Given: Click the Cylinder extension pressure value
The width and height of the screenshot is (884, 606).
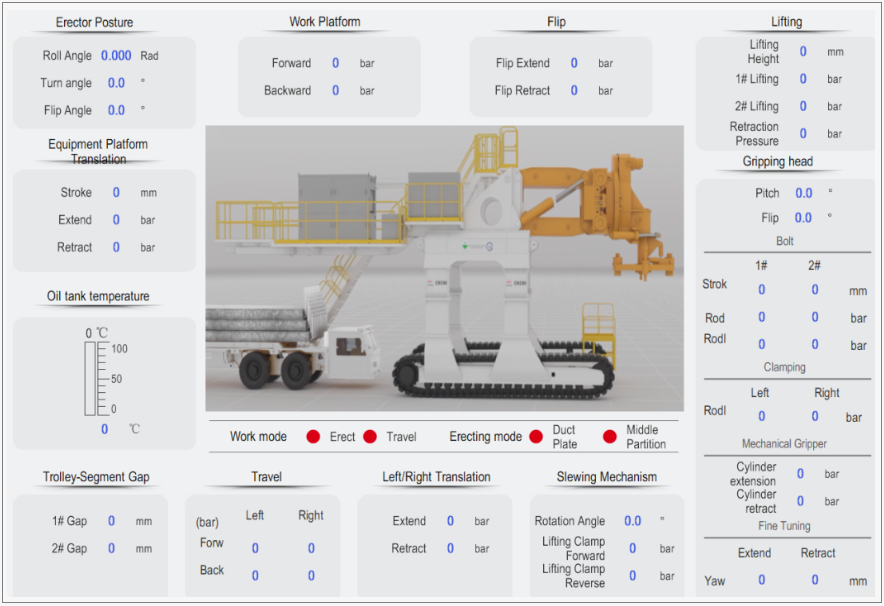Looking at the screenshot, I should (800, 474).
